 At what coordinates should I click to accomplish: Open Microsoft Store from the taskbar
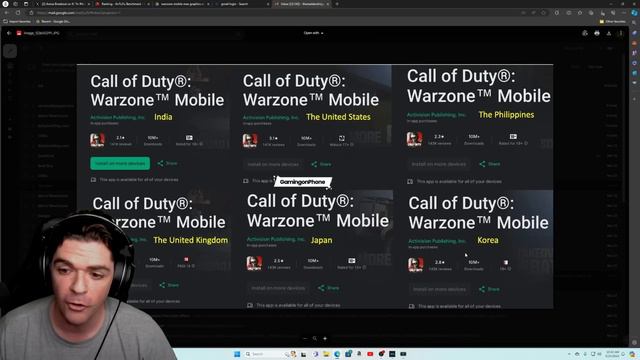pos(348,354)
